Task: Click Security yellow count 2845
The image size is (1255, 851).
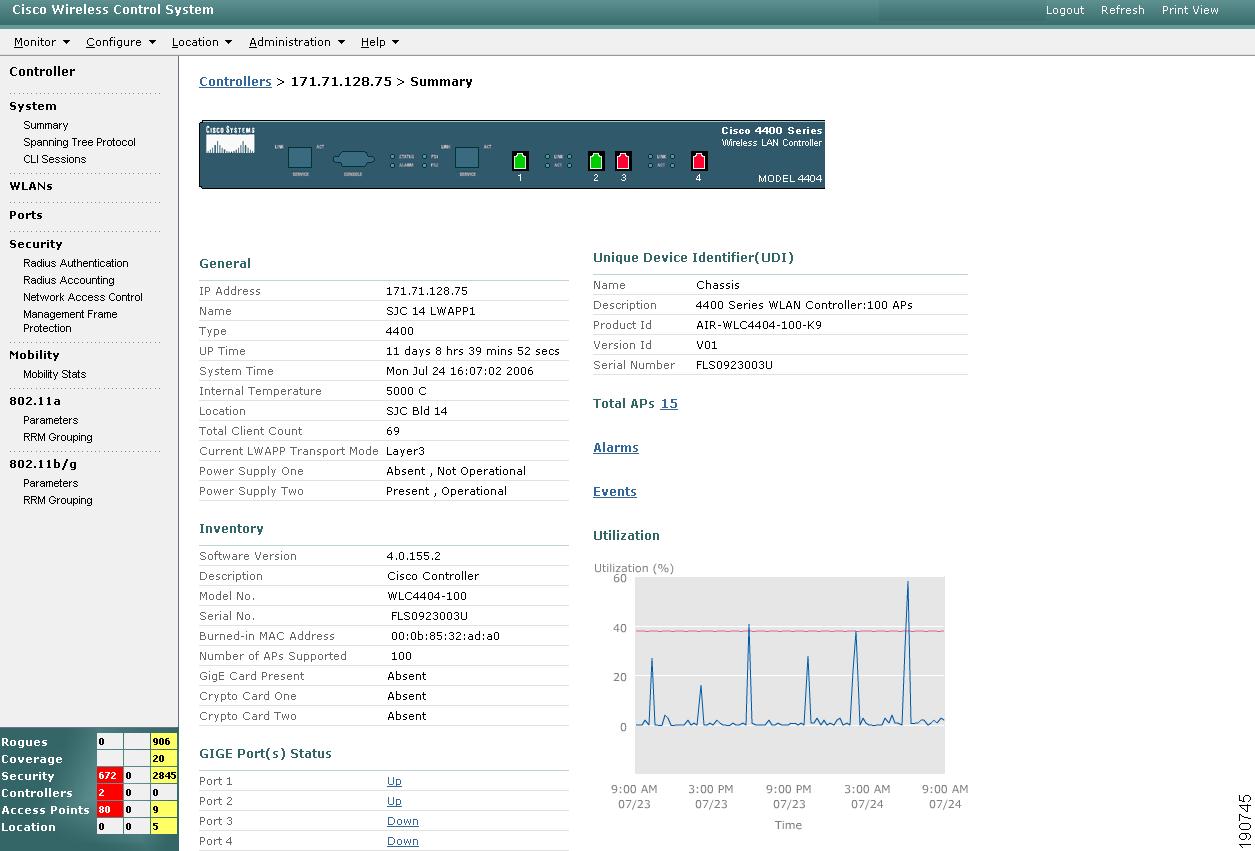Action: tap(163, 776)
